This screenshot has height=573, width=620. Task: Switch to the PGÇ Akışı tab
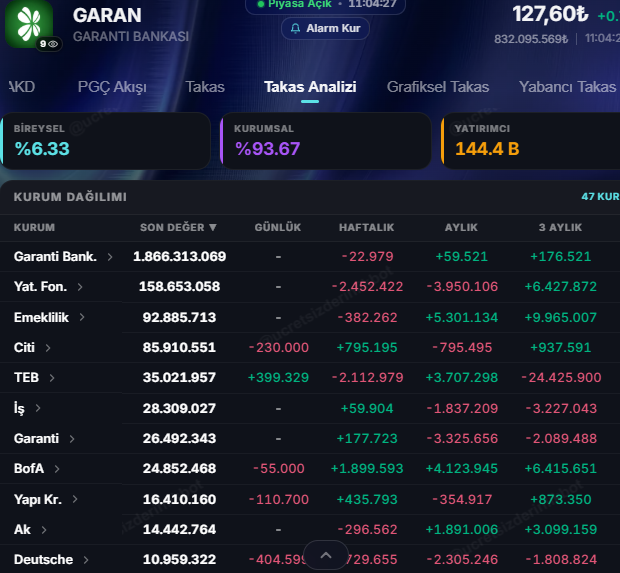pyautogui.click(x=112, y=87)
